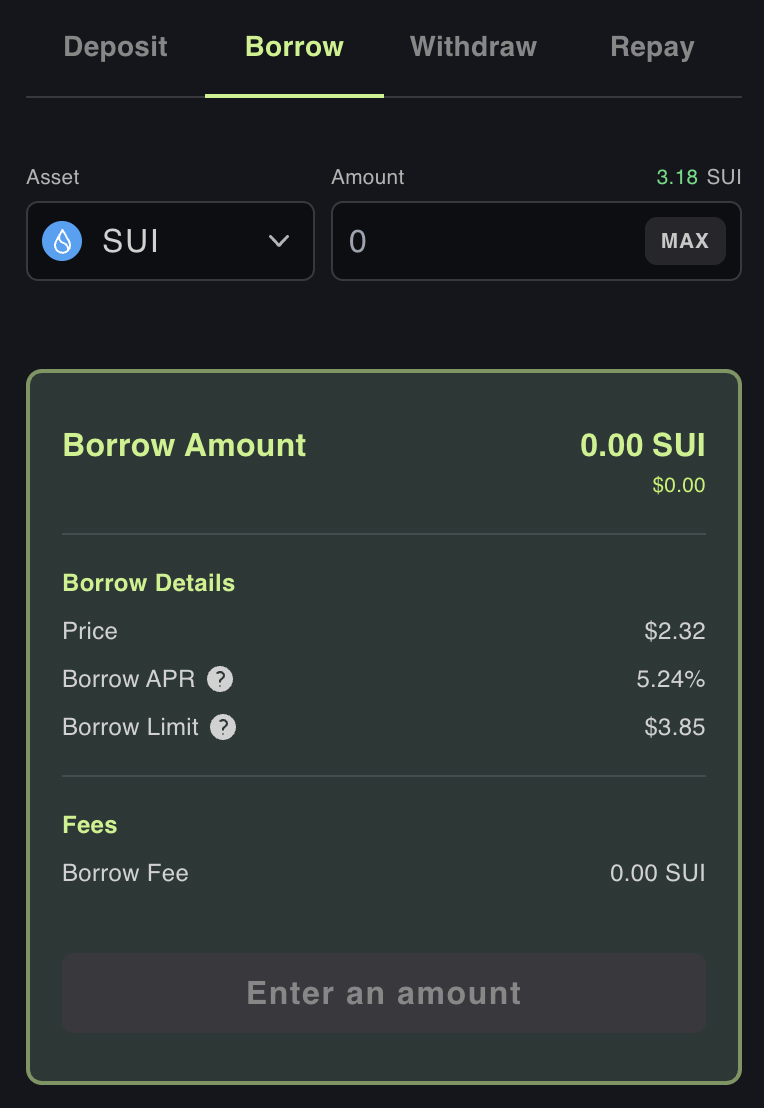764x1108 pixels.
Task: Click the Borrow Fee 0.00 SUI value
Action: [x=657, y=873]
